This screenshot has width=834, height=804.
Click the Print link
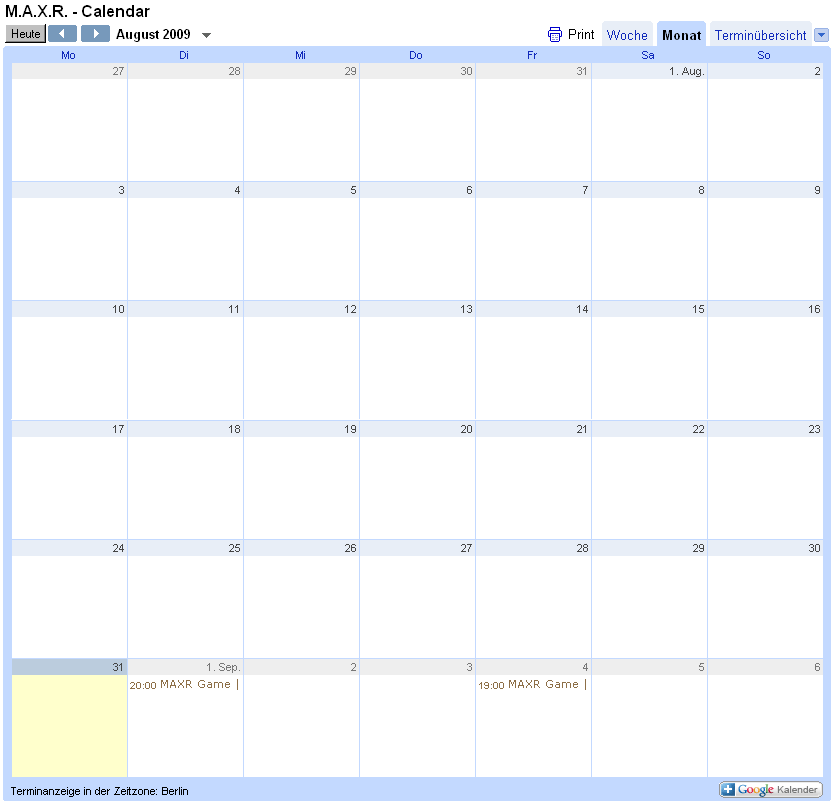click(581, 35)
